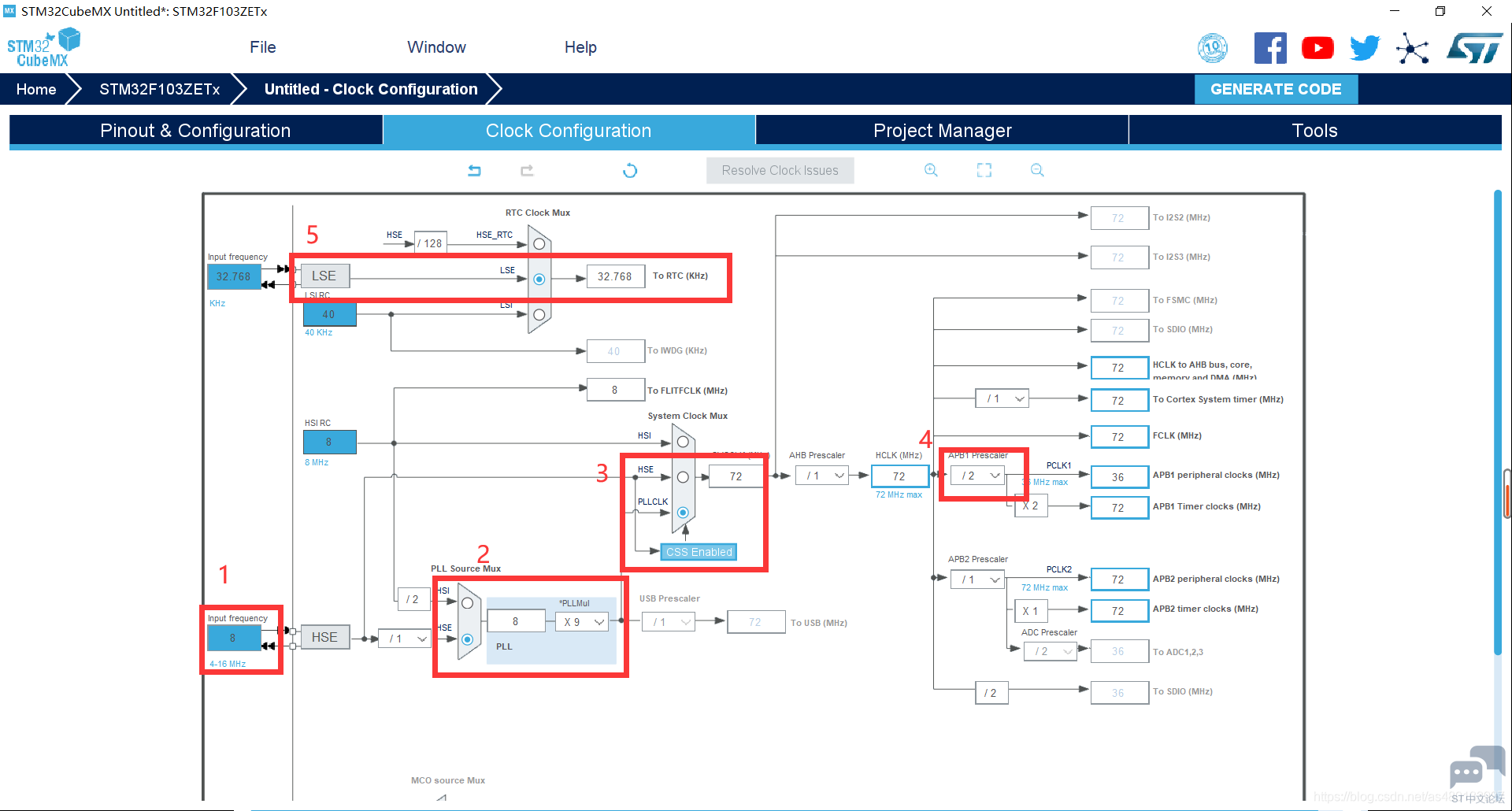Open the APB1 Prescaler dropdown

pos(976,476)
